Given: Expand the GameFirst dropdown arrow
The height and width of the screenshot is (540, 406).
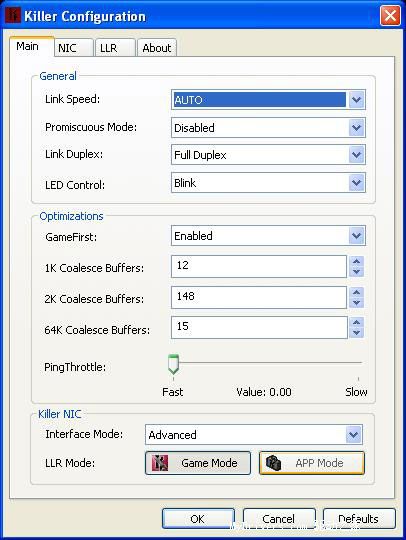Looking at the screenshot, I should point(356,236).
